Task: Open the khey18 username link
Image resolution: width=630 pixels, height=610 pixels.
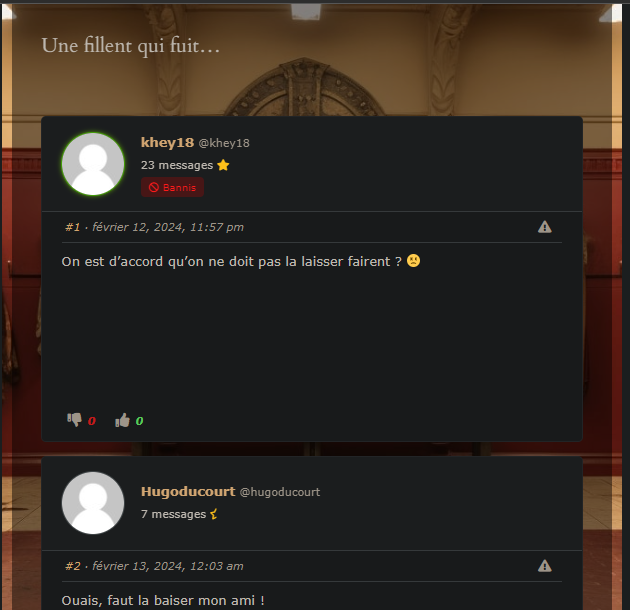Action: point(167,142)
